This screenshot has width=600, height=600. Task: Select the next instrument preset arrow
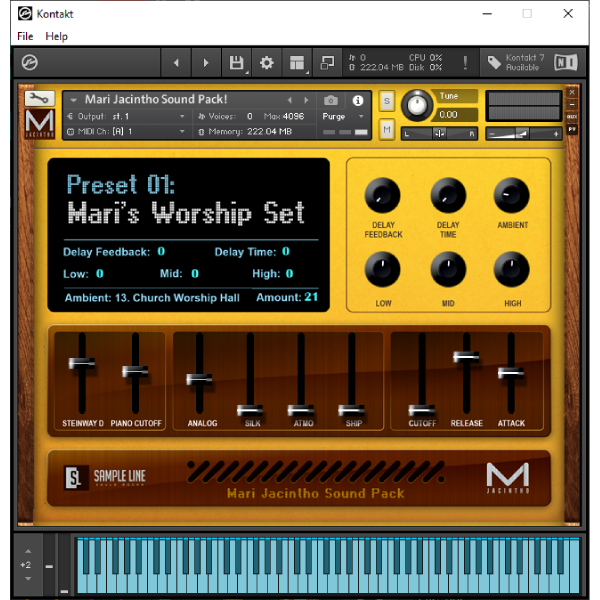[x=306, y=100]
